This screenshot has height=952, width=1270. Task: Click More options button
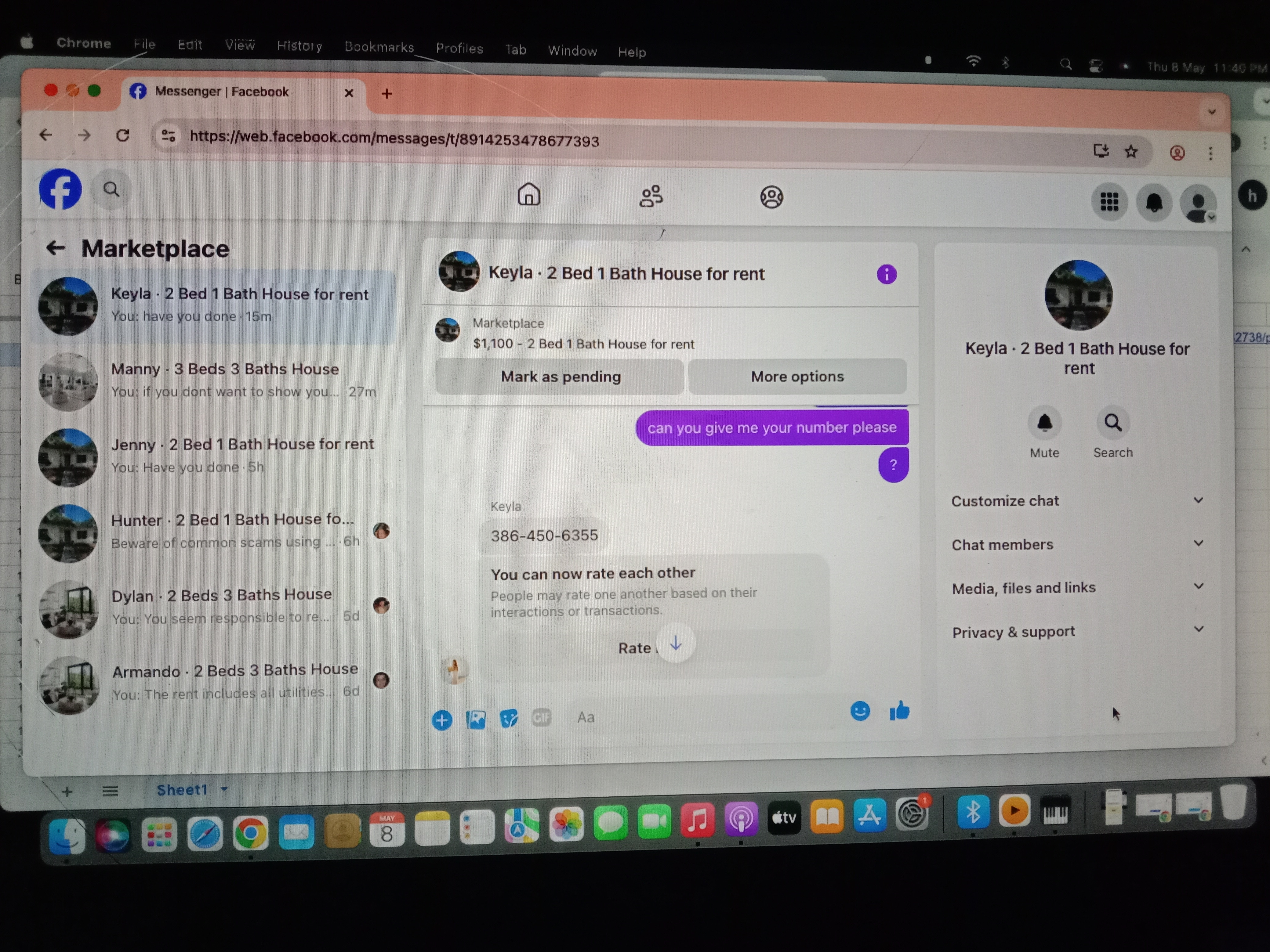797,377
